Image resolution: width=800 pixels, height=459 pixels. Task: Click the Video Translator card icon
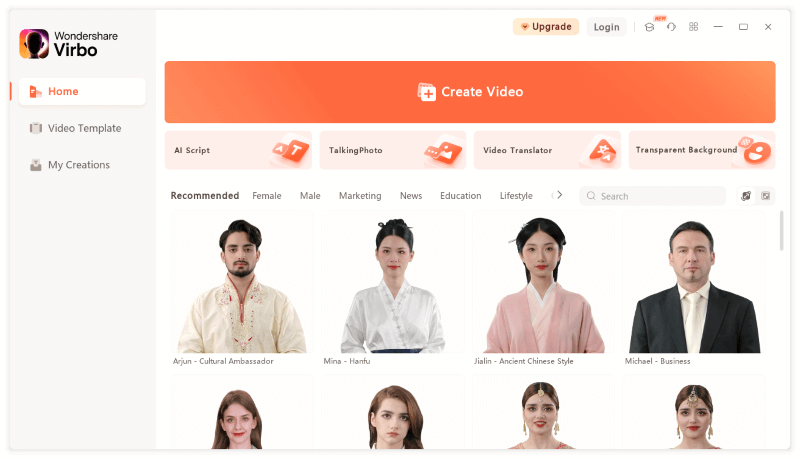click(602, 150)
